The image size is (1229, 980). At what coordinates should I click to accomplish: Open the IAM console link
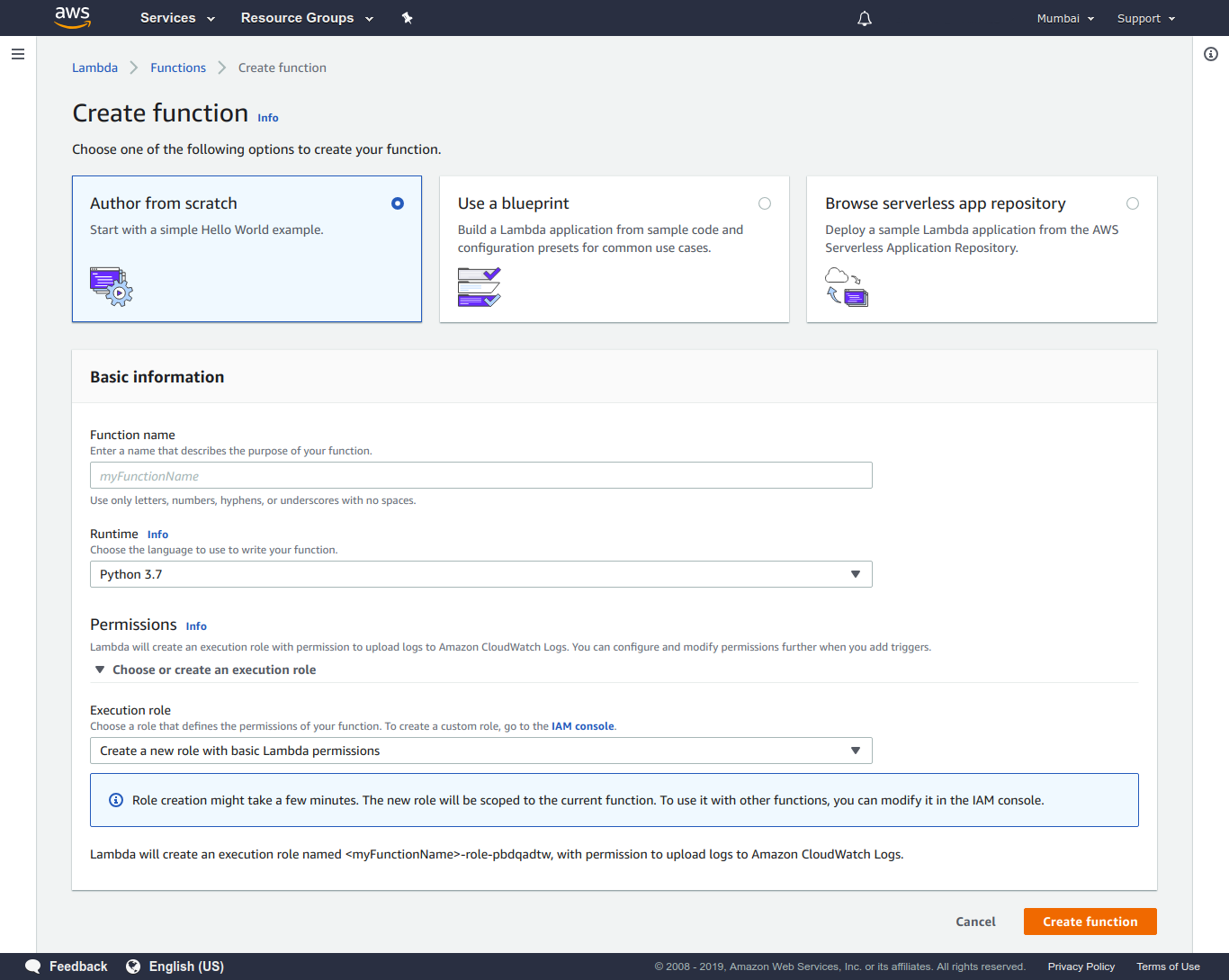583,726
